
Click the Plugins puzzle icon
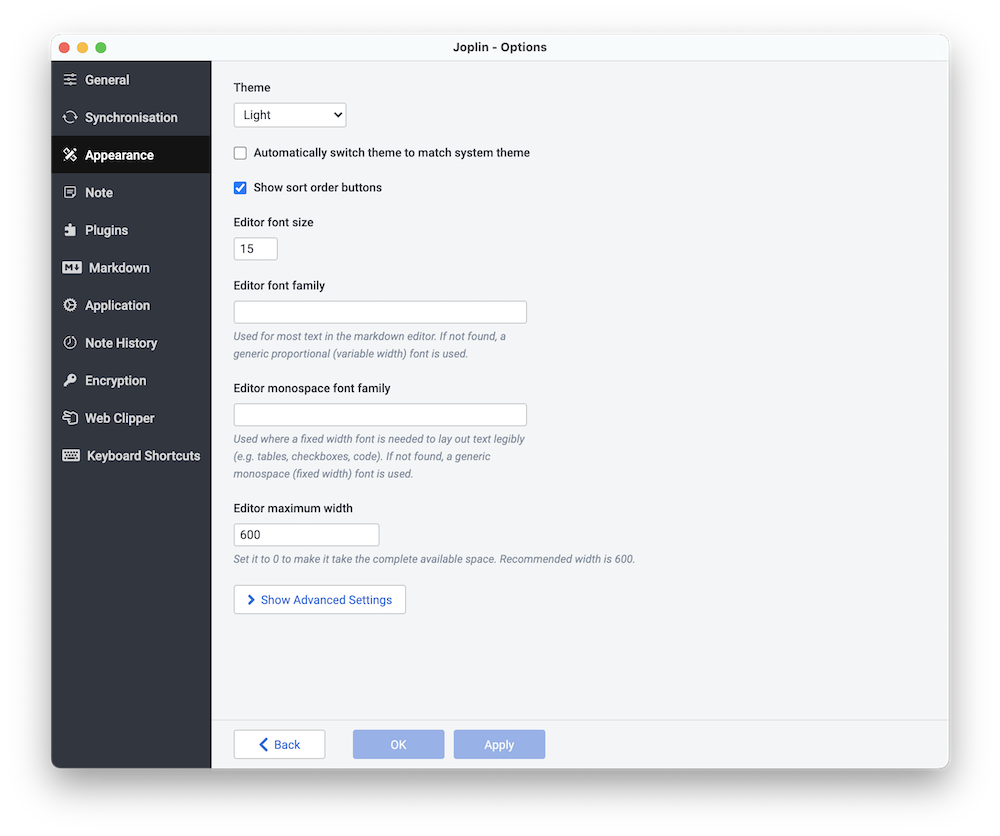click(70, 230)
